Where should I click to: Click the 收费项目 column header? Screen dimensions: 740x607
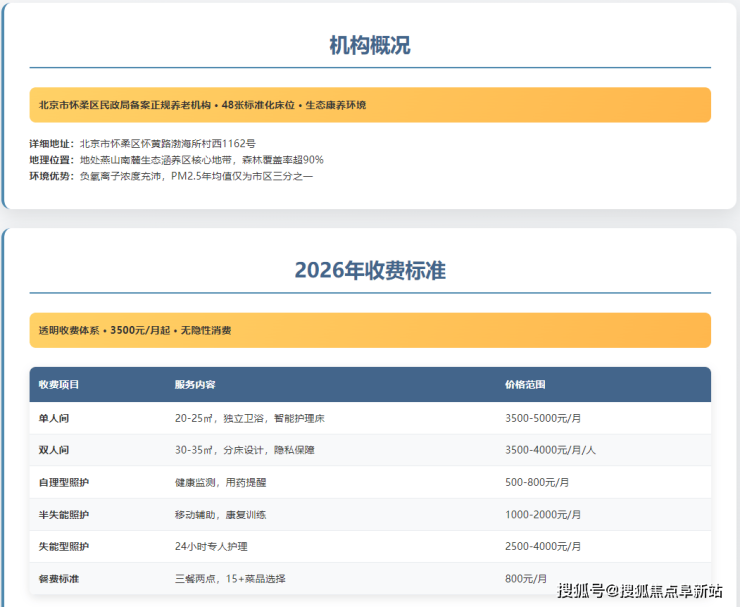pyautogui.click(x=59, y=385)
